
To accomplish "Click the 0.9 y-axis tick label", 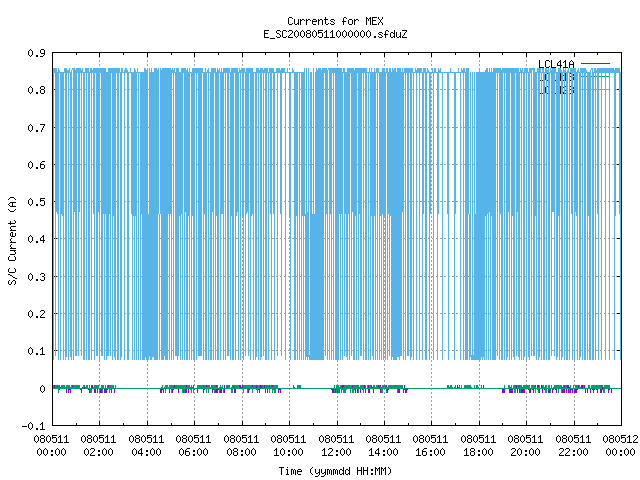I will pos(36,53).
